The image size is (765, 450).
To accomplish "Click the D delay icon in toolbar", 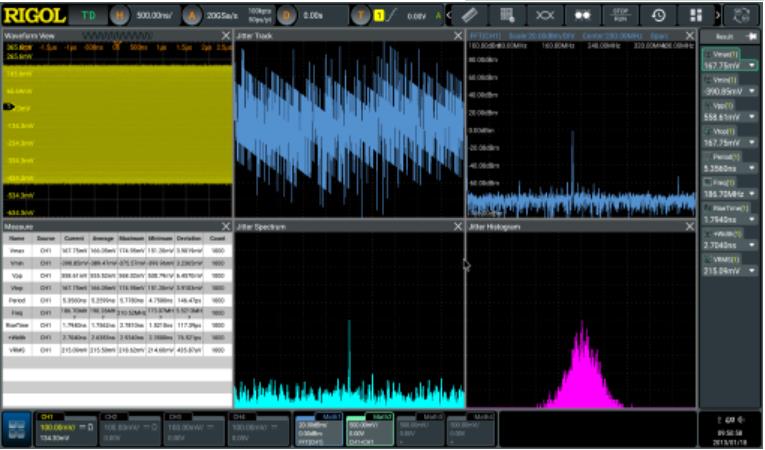I will click(288, 16).
